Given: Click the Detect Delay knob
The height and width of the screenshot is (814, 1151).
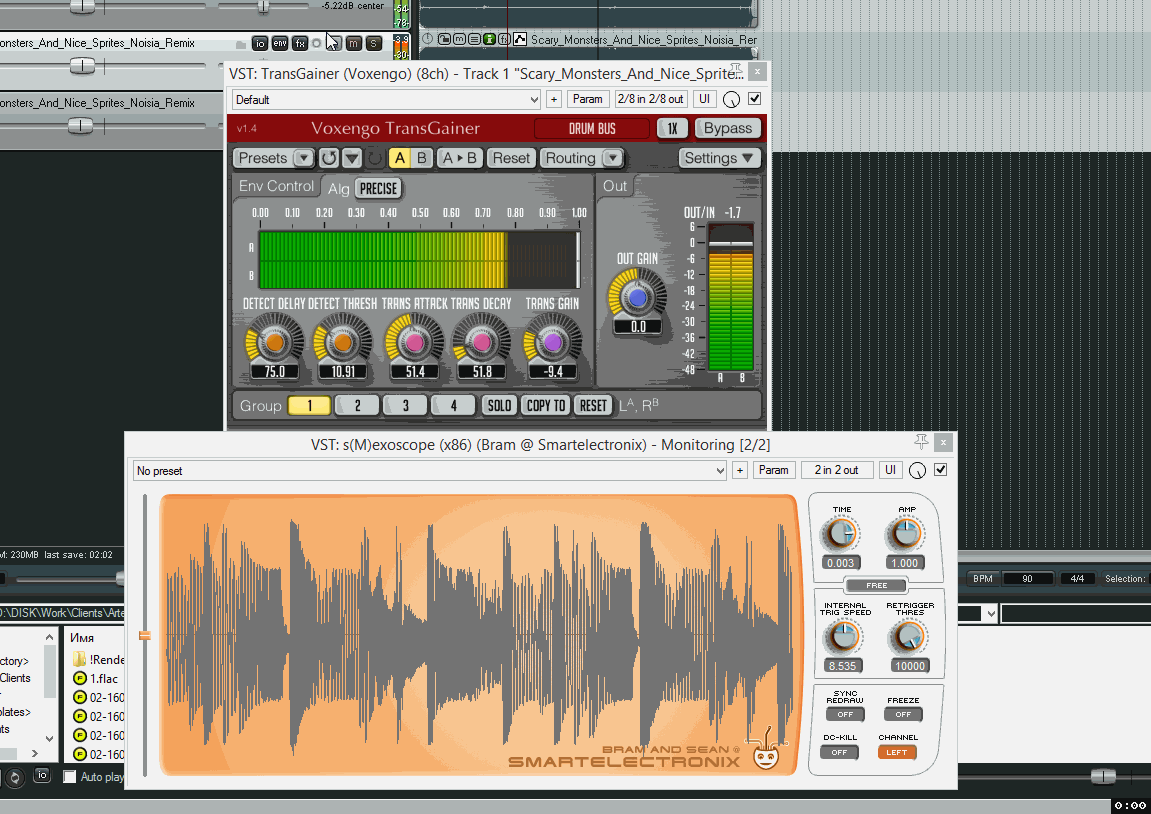Looking at the screenshot, I should (x=275, y=342).
